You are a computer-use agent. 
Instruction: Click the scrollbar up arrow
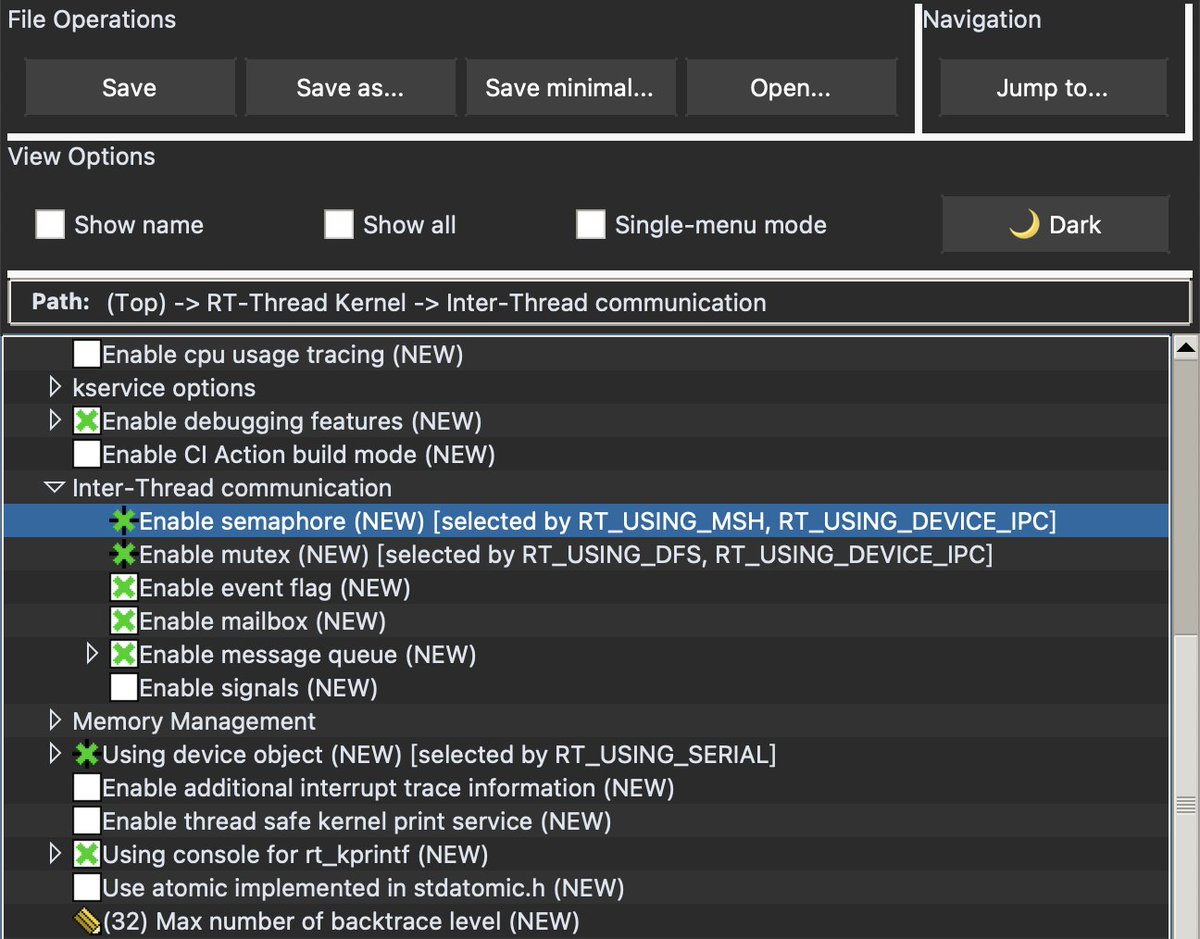(x=1185, y=349)
